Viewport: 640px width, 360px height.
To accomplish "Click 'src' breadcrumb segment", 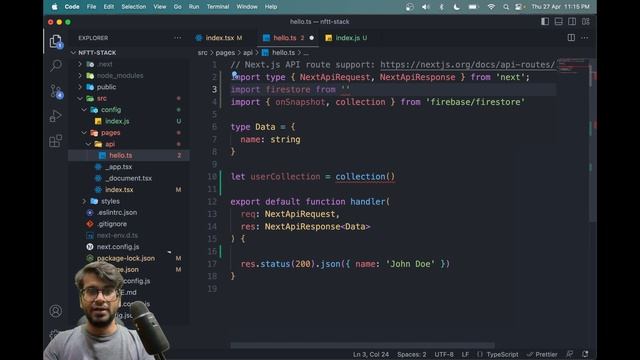I will tap(202, 53).
